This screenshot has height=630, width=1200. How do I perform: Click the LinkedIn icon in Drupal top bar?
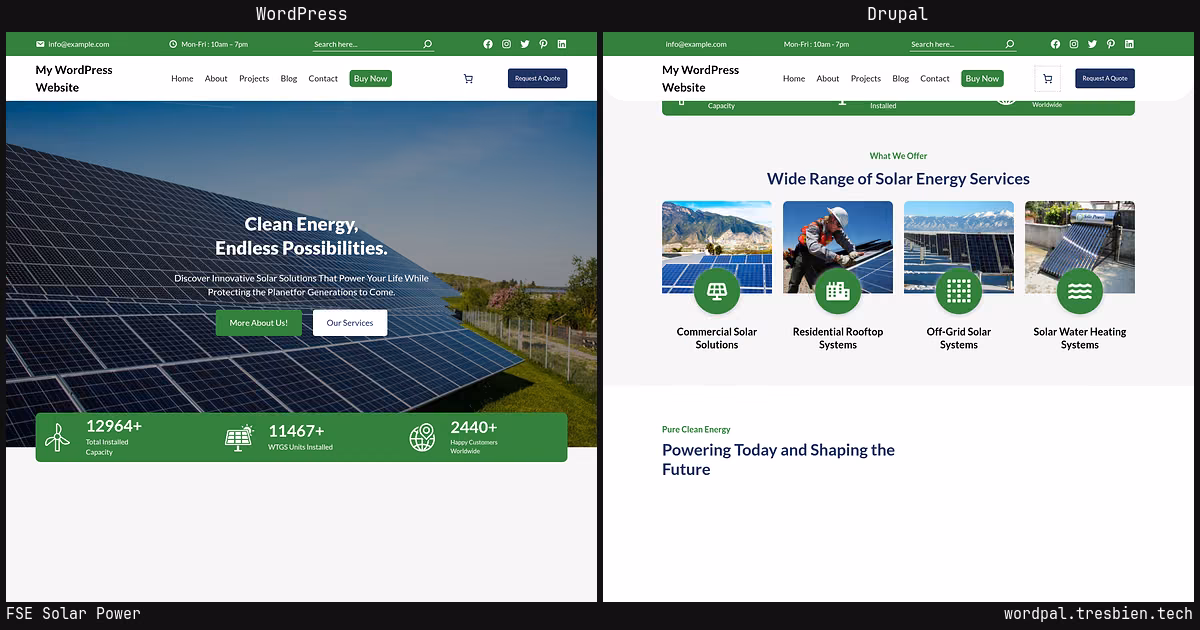click(x=1129, y=44)
